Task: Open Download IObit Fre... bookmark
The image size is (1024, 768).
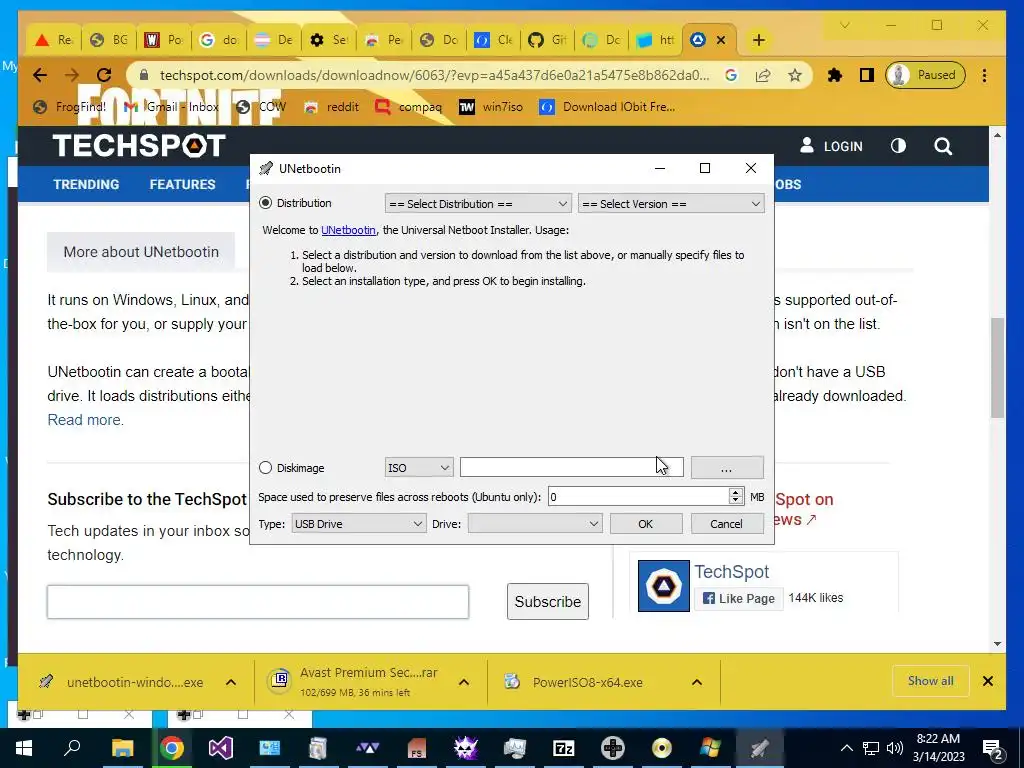Action: (607, 106)
